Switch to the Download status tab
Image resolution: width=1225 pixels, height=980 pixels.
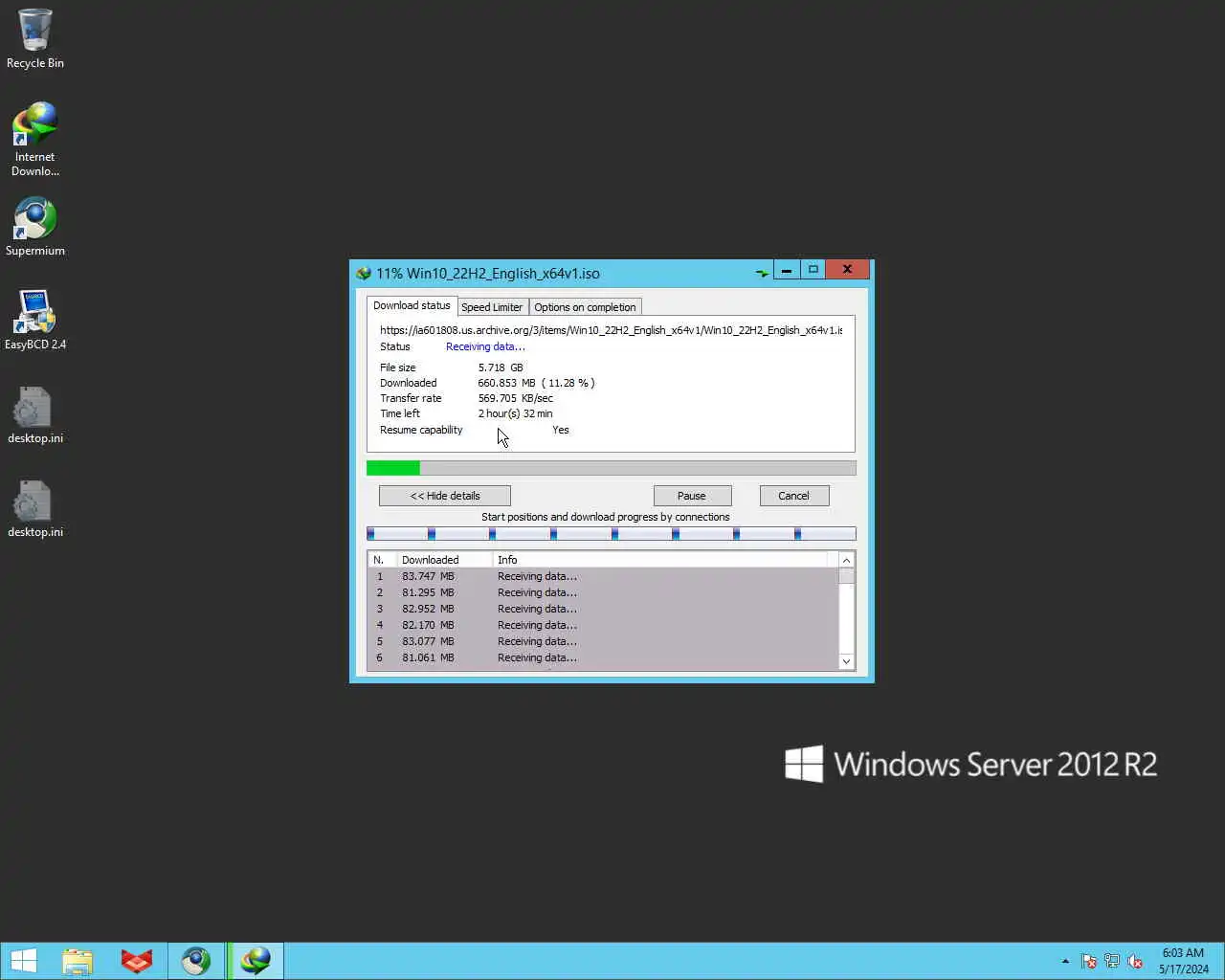[412, 305]
